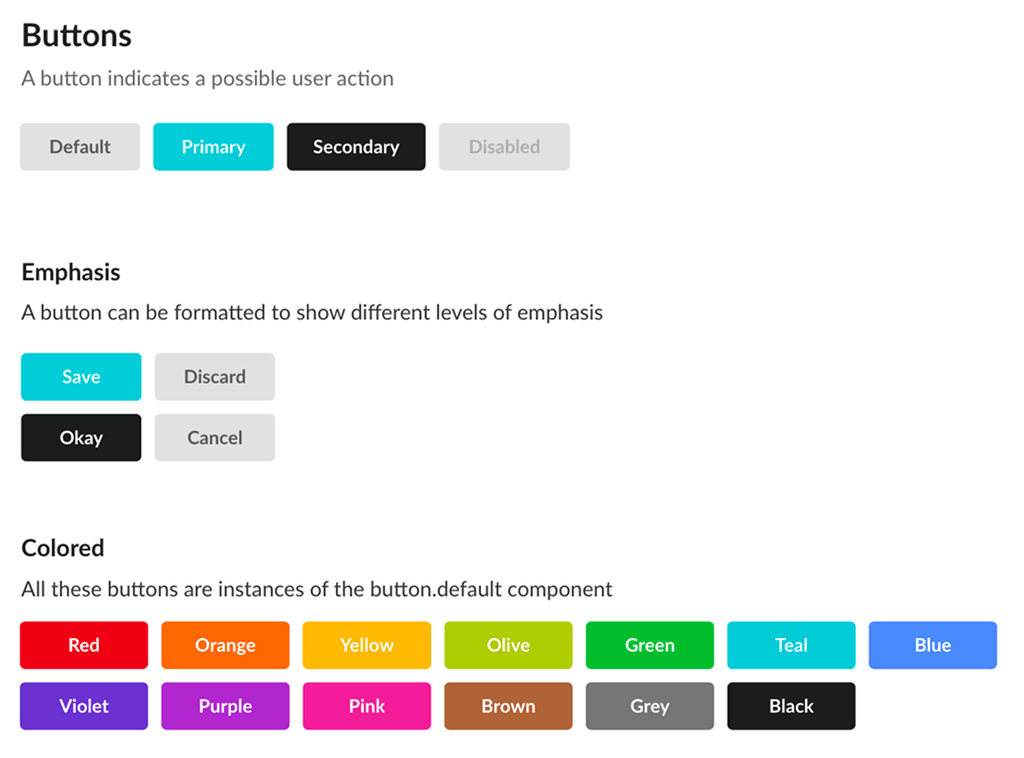Click the Pink colored button

point(367,706)
